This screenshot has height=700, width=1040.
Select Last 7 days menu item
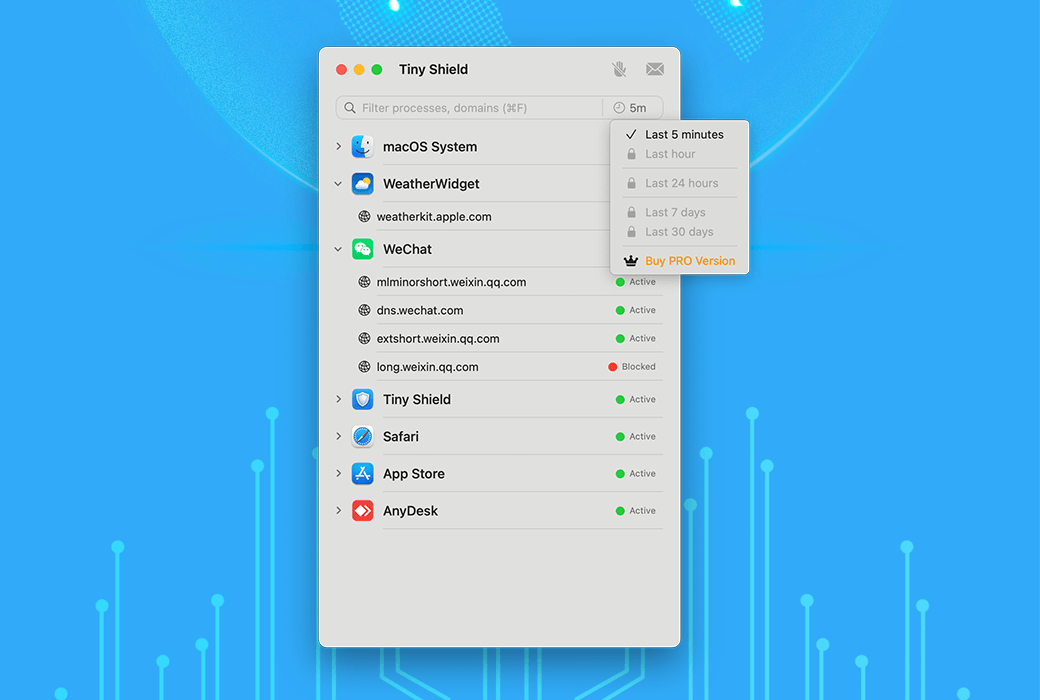tap(679, 212)
